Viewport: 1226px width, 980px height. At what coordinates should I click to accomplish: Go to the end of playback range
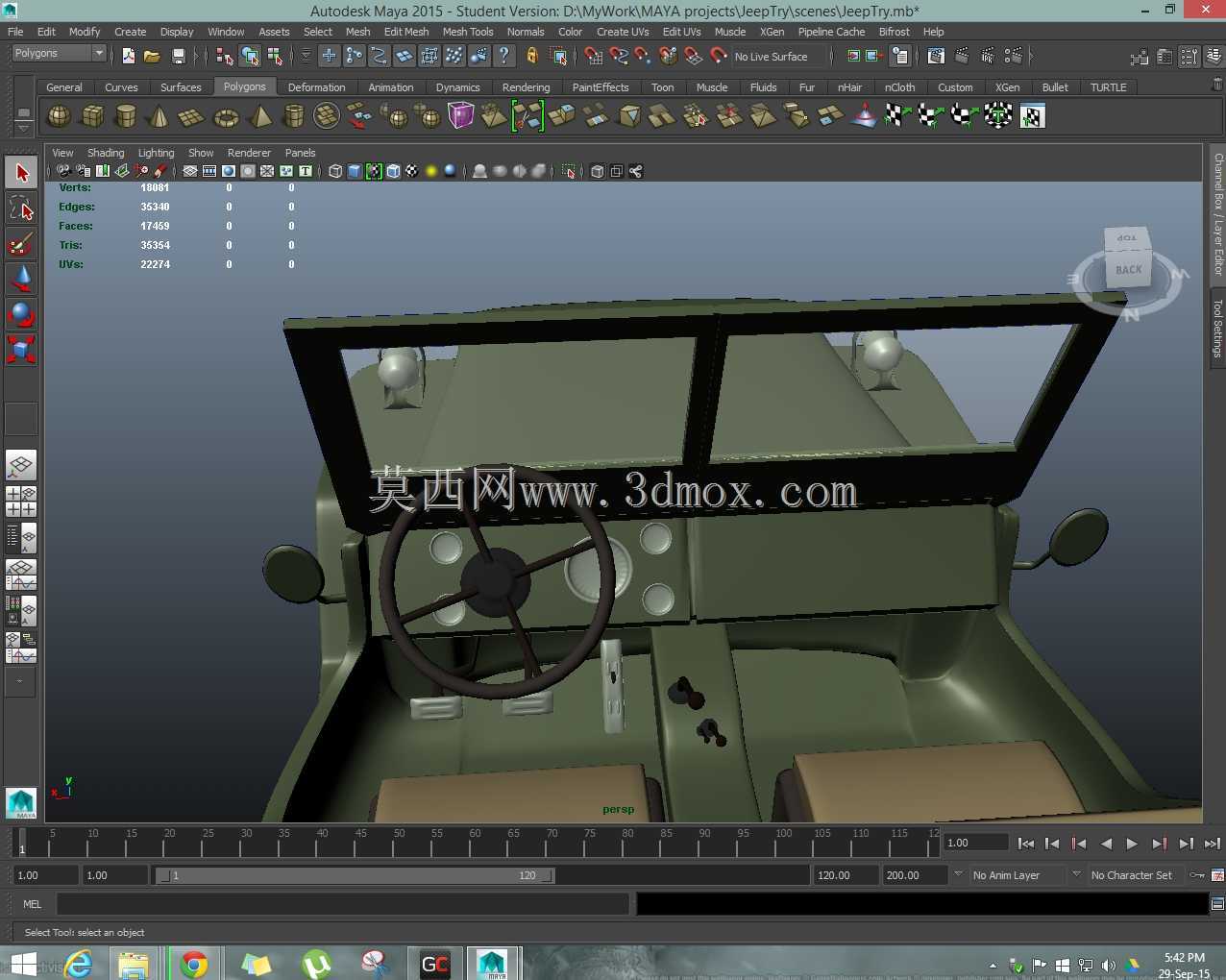(1212, 844)
